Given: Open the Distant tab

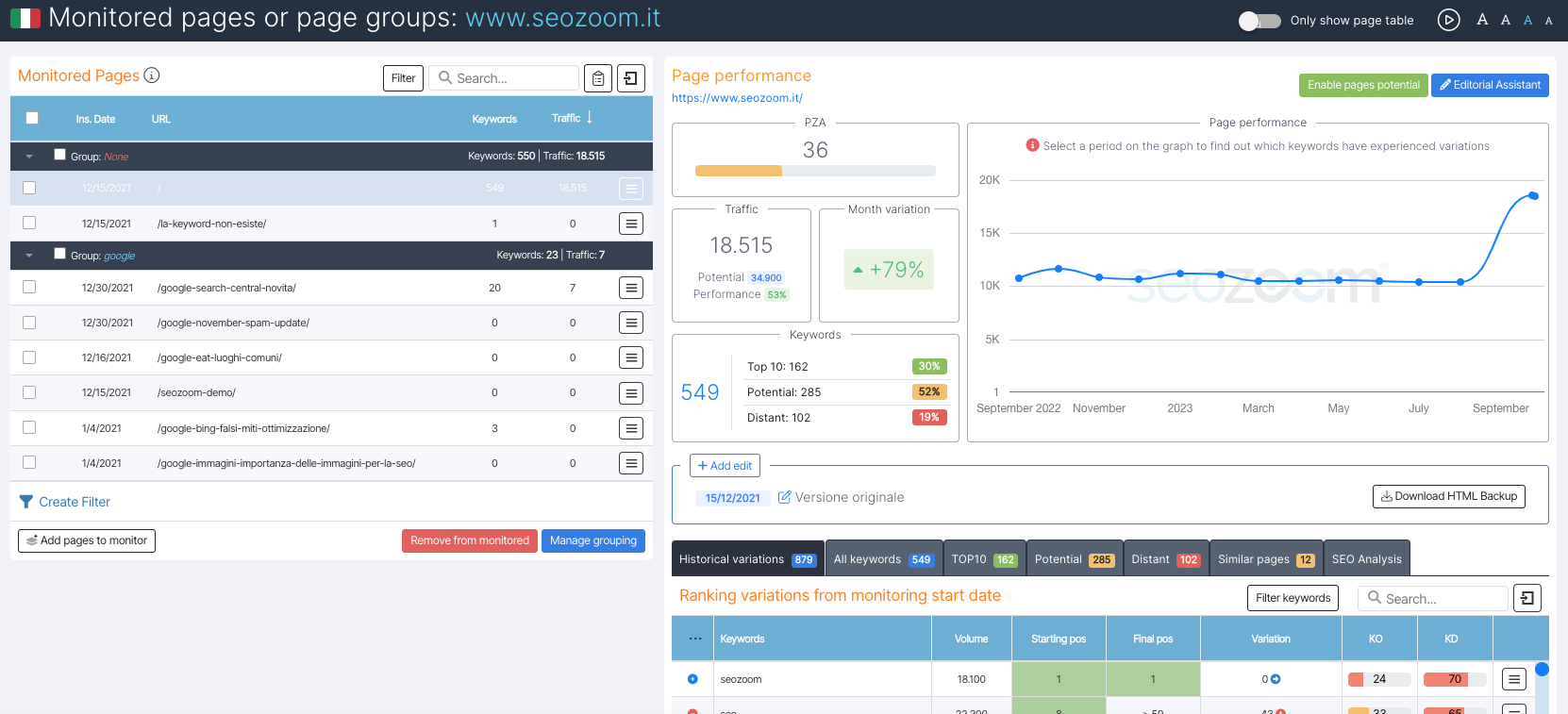Looking at the screenshot, I should (x=1165, y=558).
